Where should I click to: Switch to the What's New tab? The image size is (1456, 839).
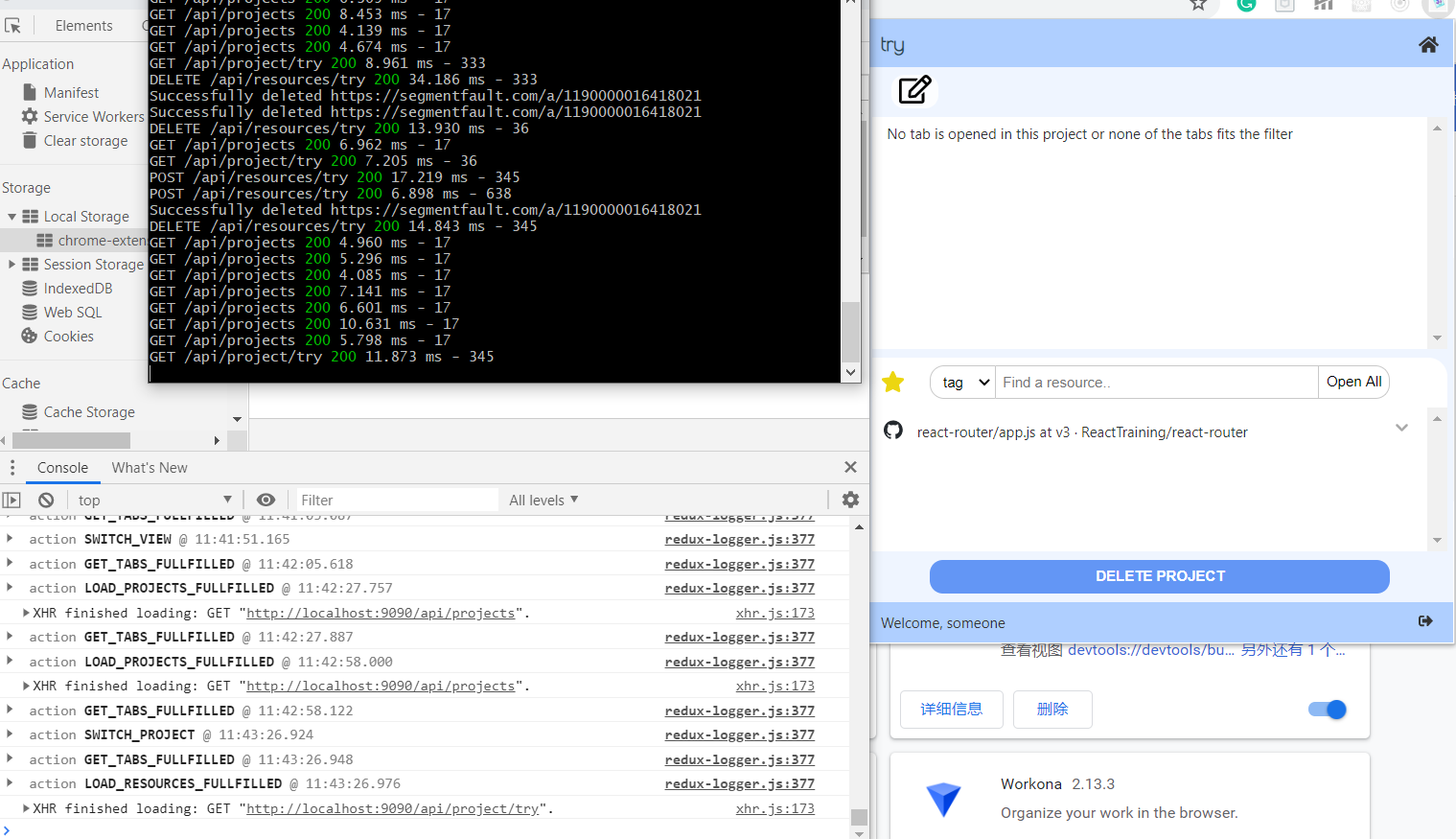(150, 468)
